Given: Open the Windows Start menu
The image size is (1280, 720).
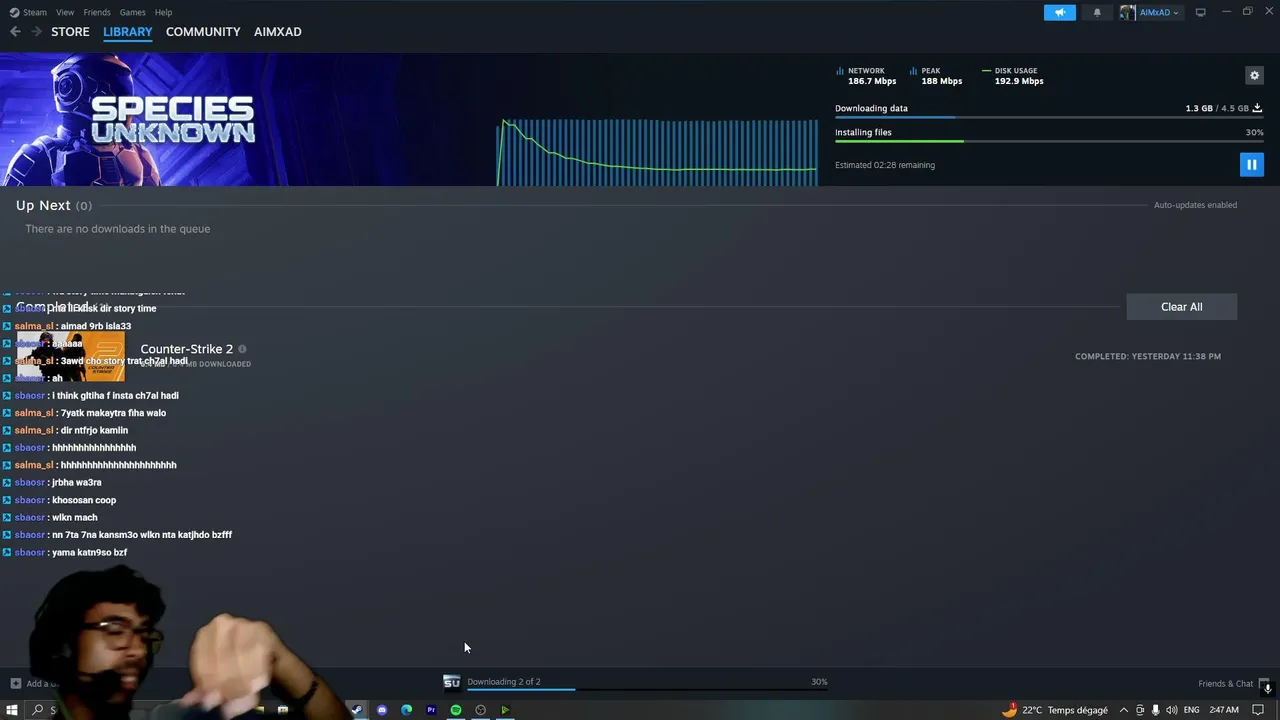Looking at the screenshot, I should [12, 710].
